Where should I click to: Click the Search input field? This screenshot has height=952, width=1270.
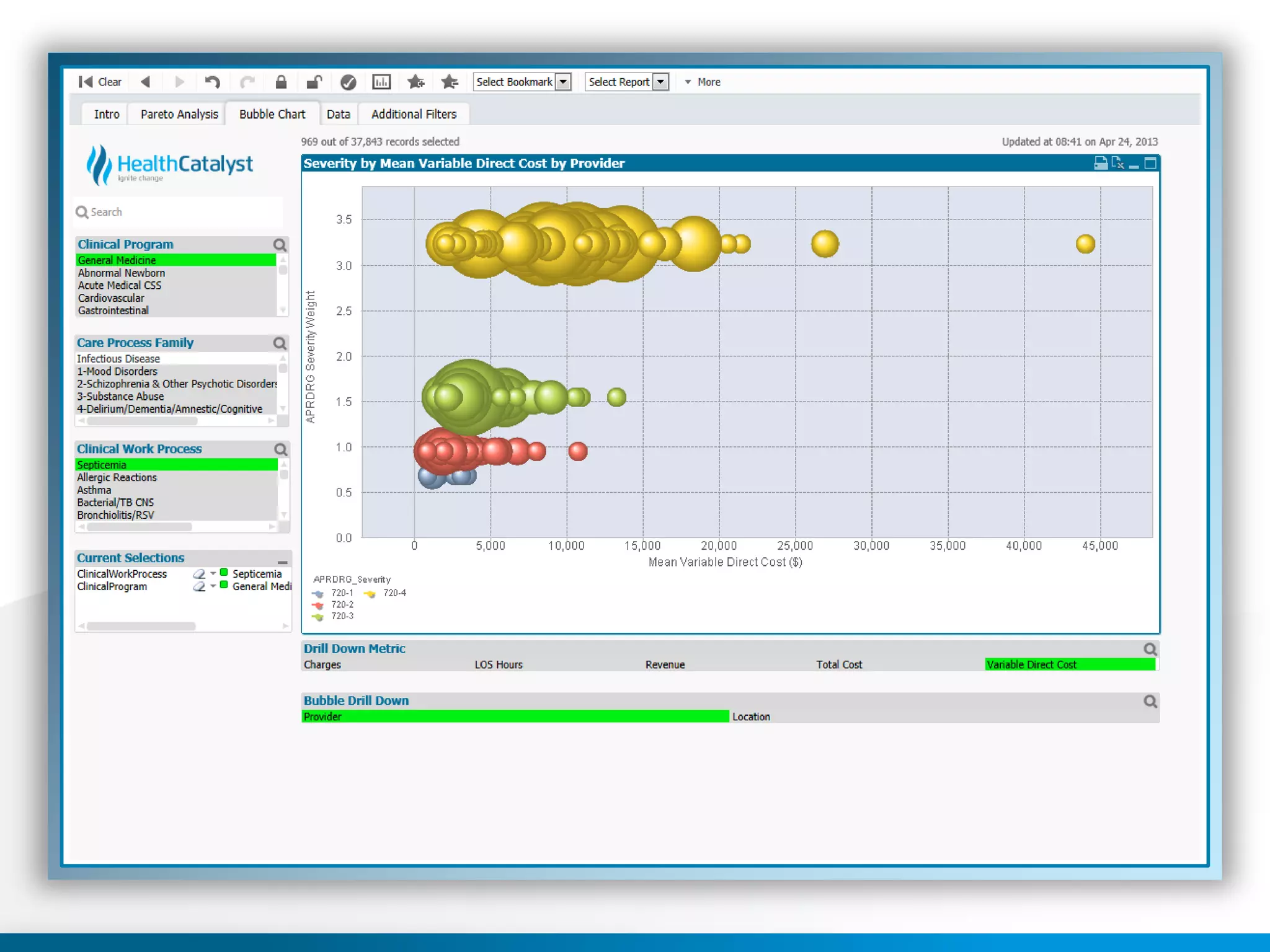(180, 212)
